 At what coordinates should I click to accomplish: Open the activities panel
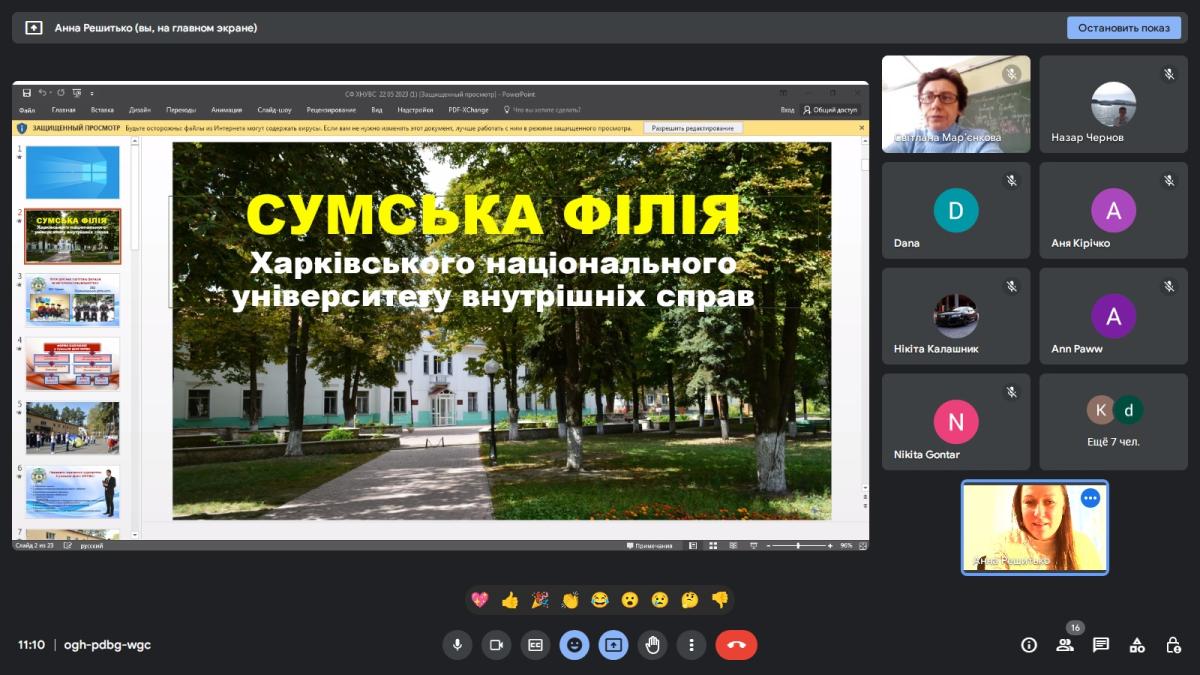tap(1137, 645)
